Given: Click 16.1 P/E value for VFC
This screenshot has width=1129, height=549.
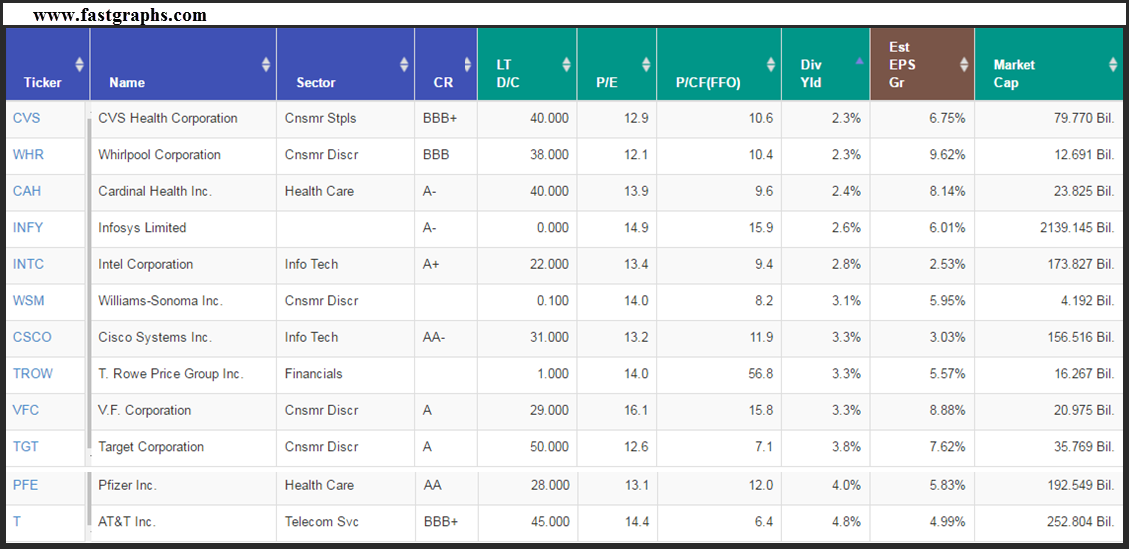Looking at the screenshot, I should point(636,410).
